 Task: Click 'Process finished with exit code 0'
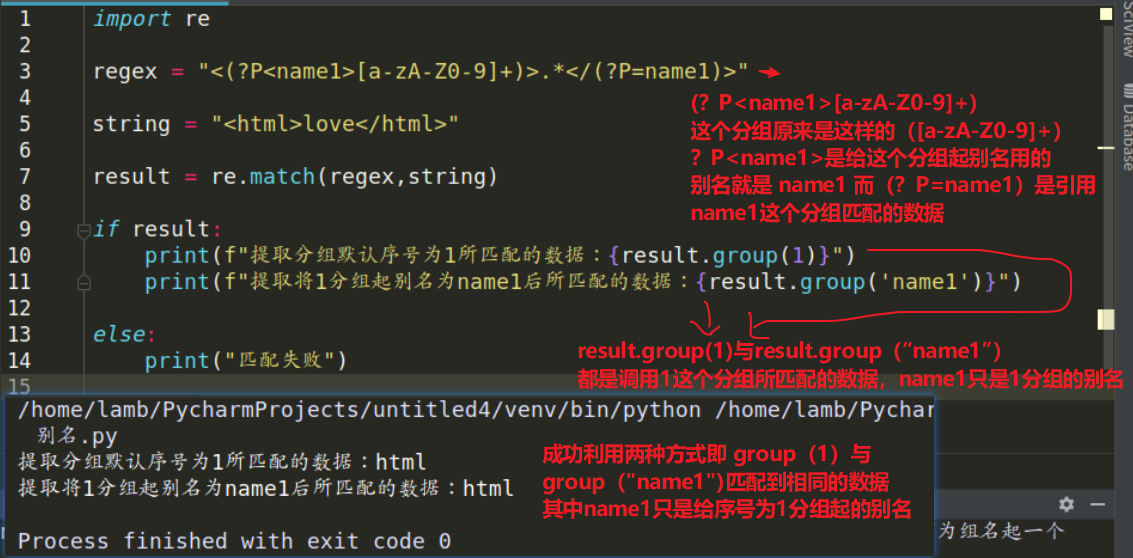point(234,541)
